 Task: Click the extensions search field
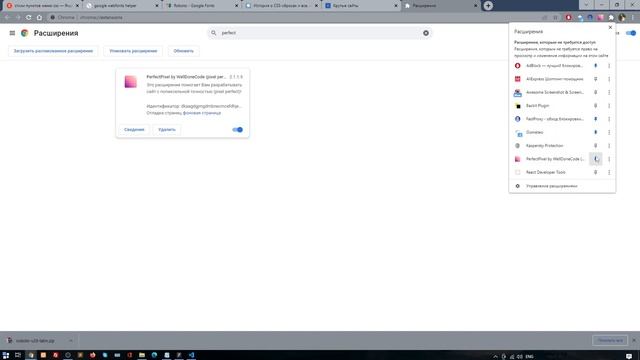[319, 33]
